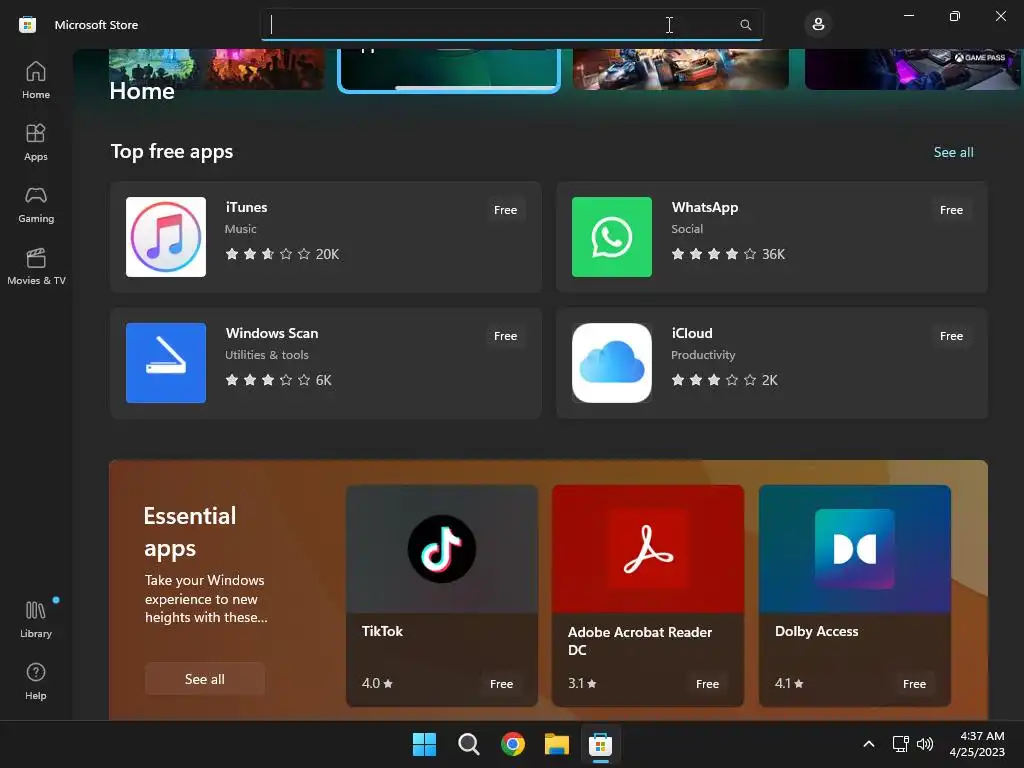The width and height of the screenshot is (1024, 768).
Task: Open the volume tray icon
Action: (925, 744)
